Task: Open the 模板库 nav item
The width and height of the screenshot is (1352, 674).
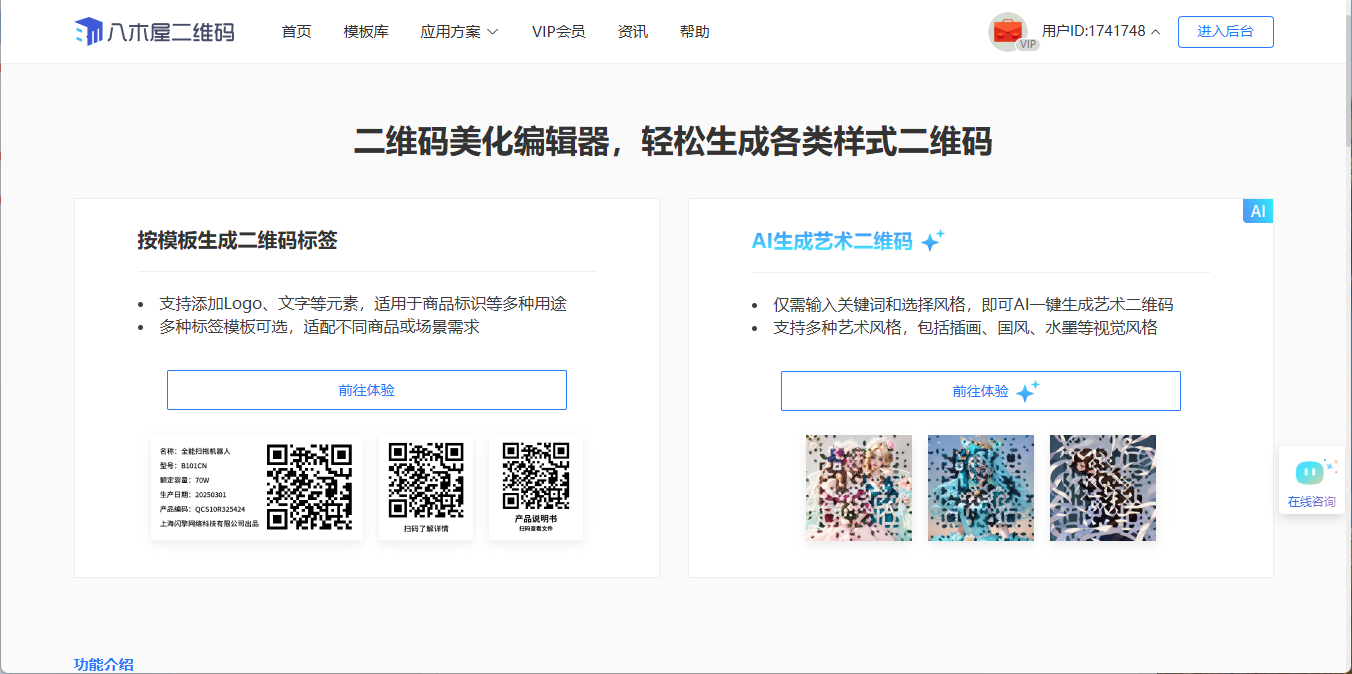Action: (x=366, y=32)
